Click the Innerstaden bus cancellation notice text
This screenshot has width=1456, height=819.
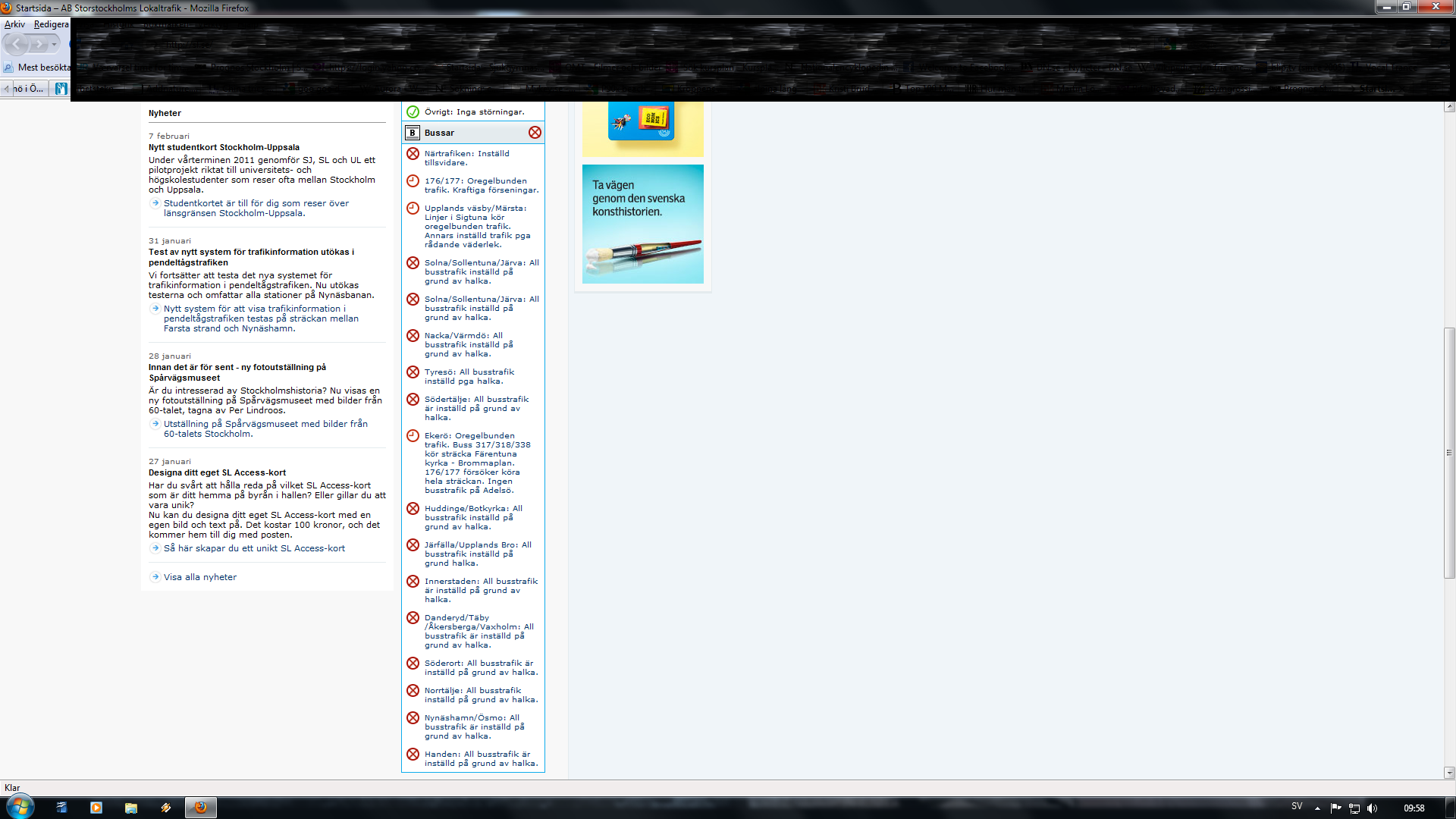[481, 591]
